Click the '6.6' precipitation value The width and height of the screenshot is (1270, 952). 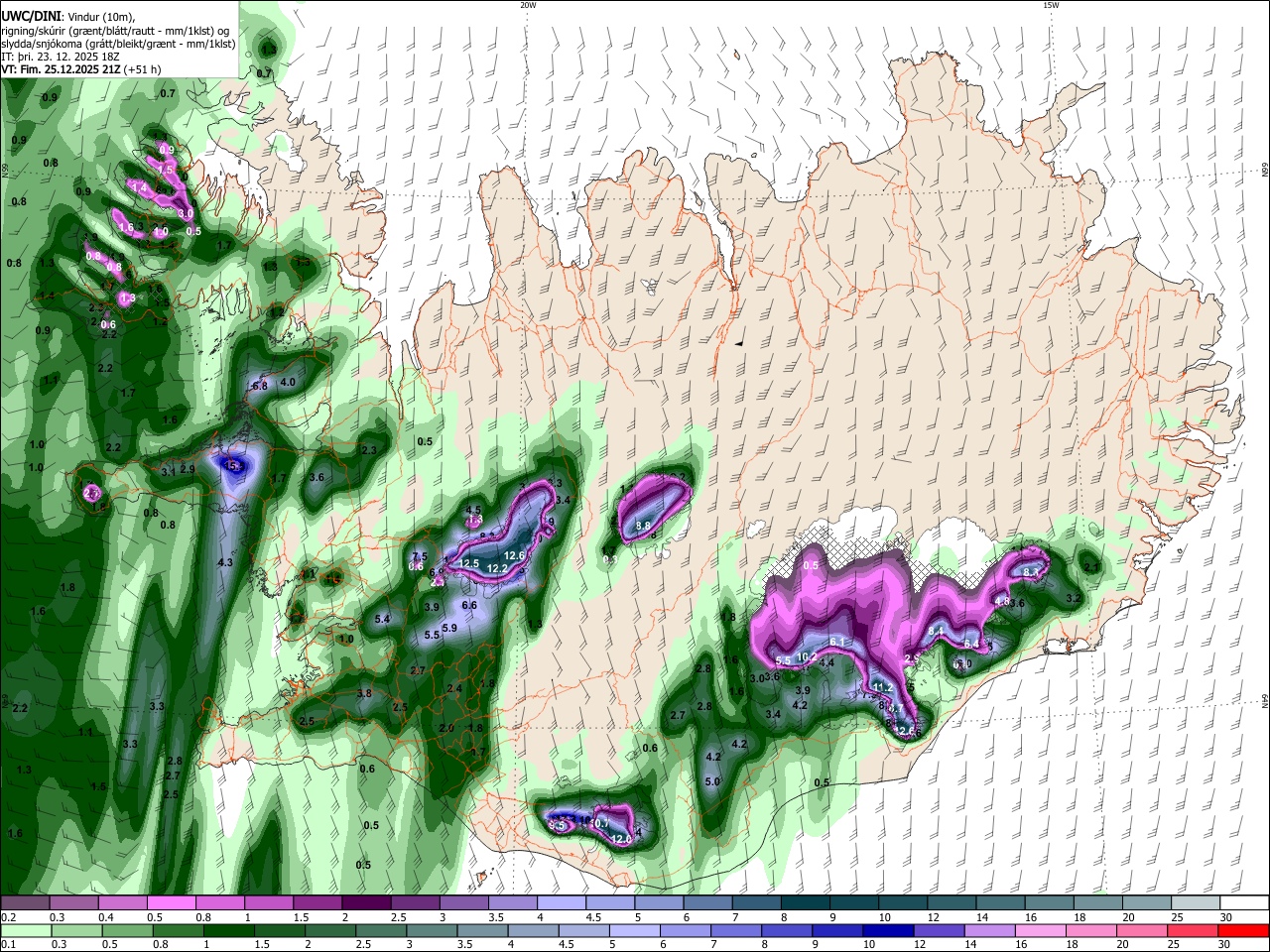(x=470, y=606)
